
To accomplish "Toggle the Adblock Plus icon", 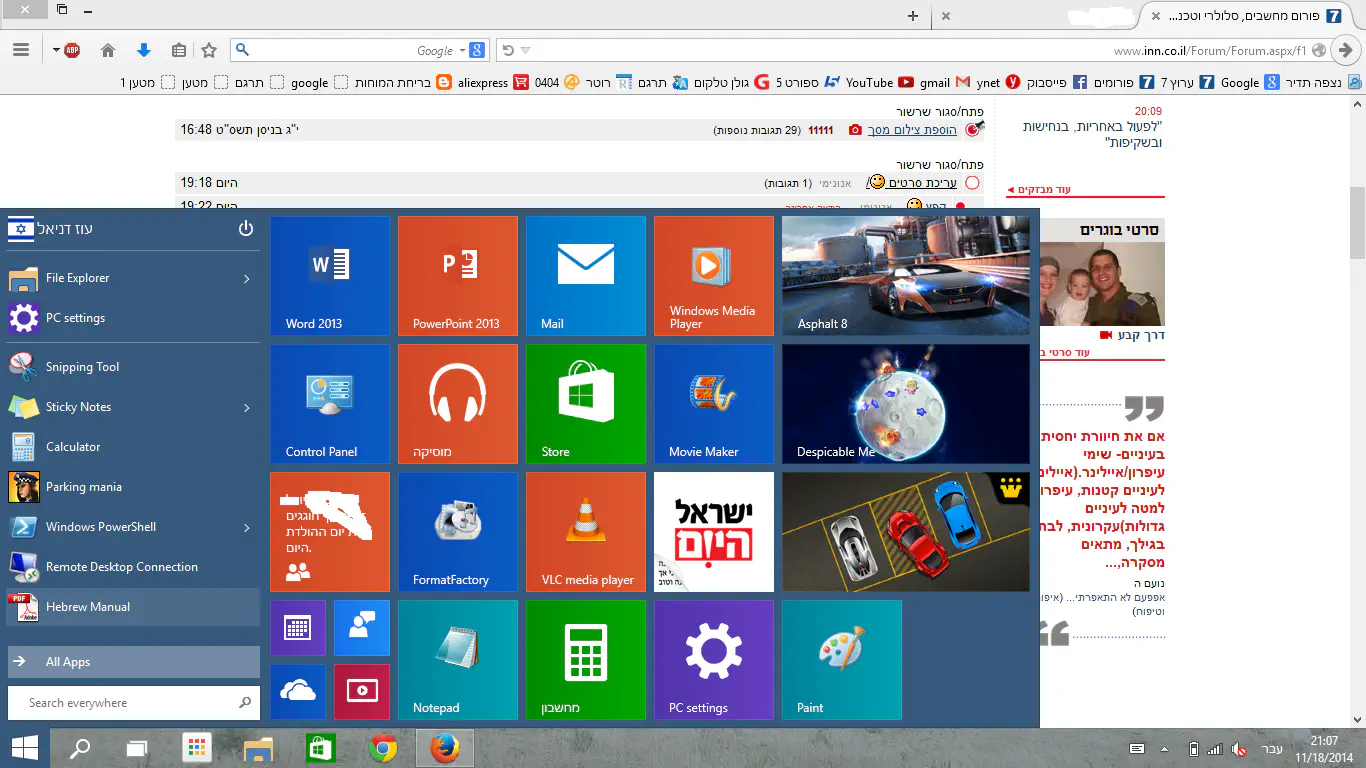I will click(x=71, y=50).
